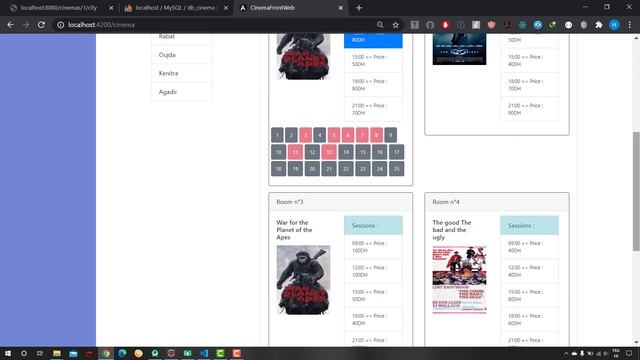Select the city Agadir
This screenshot has height=360, width=640.
click(x=182, y=92)
